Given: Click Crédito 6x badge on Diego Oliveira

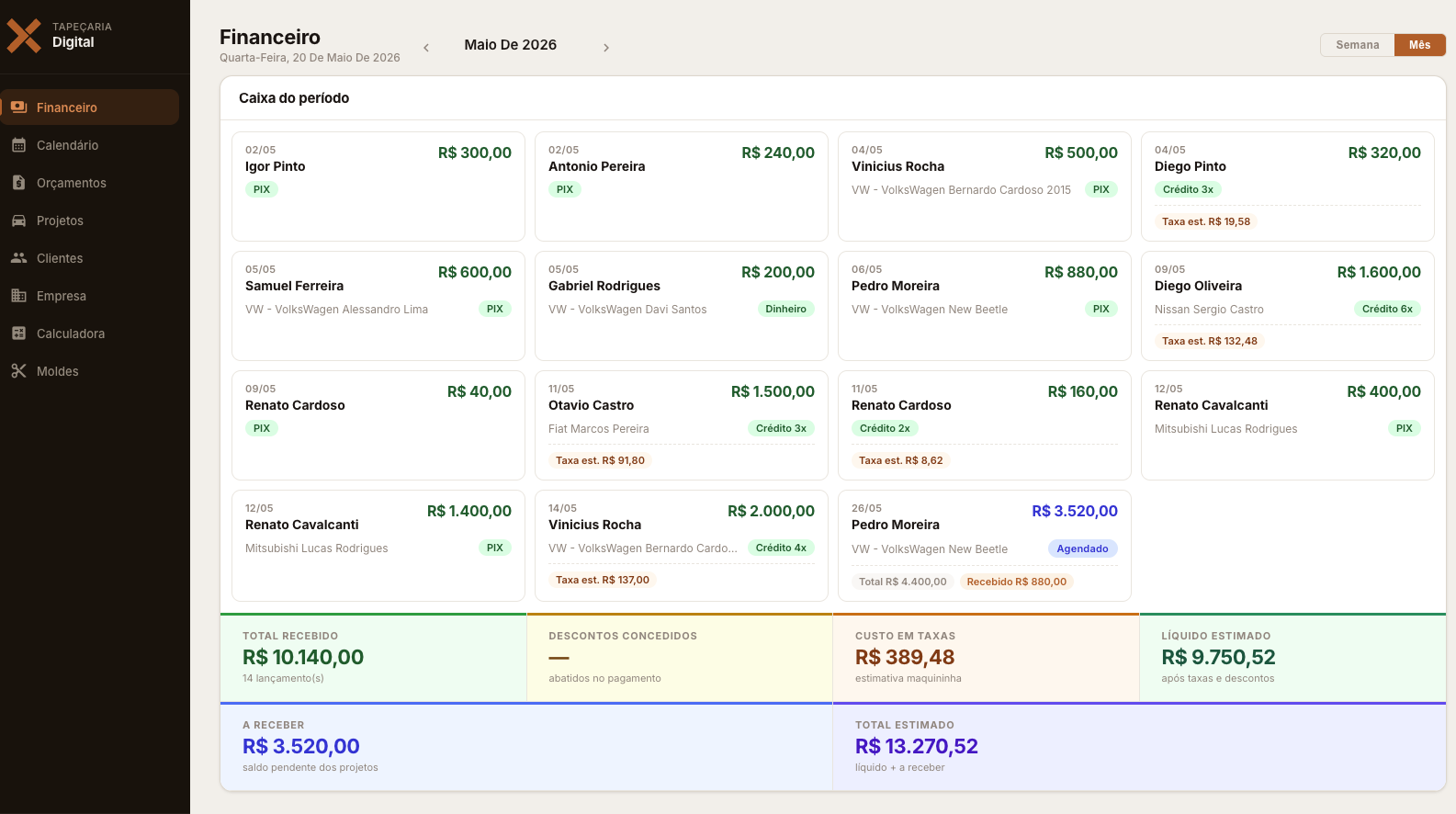Looking at the screenshot, I should 1387,309.
